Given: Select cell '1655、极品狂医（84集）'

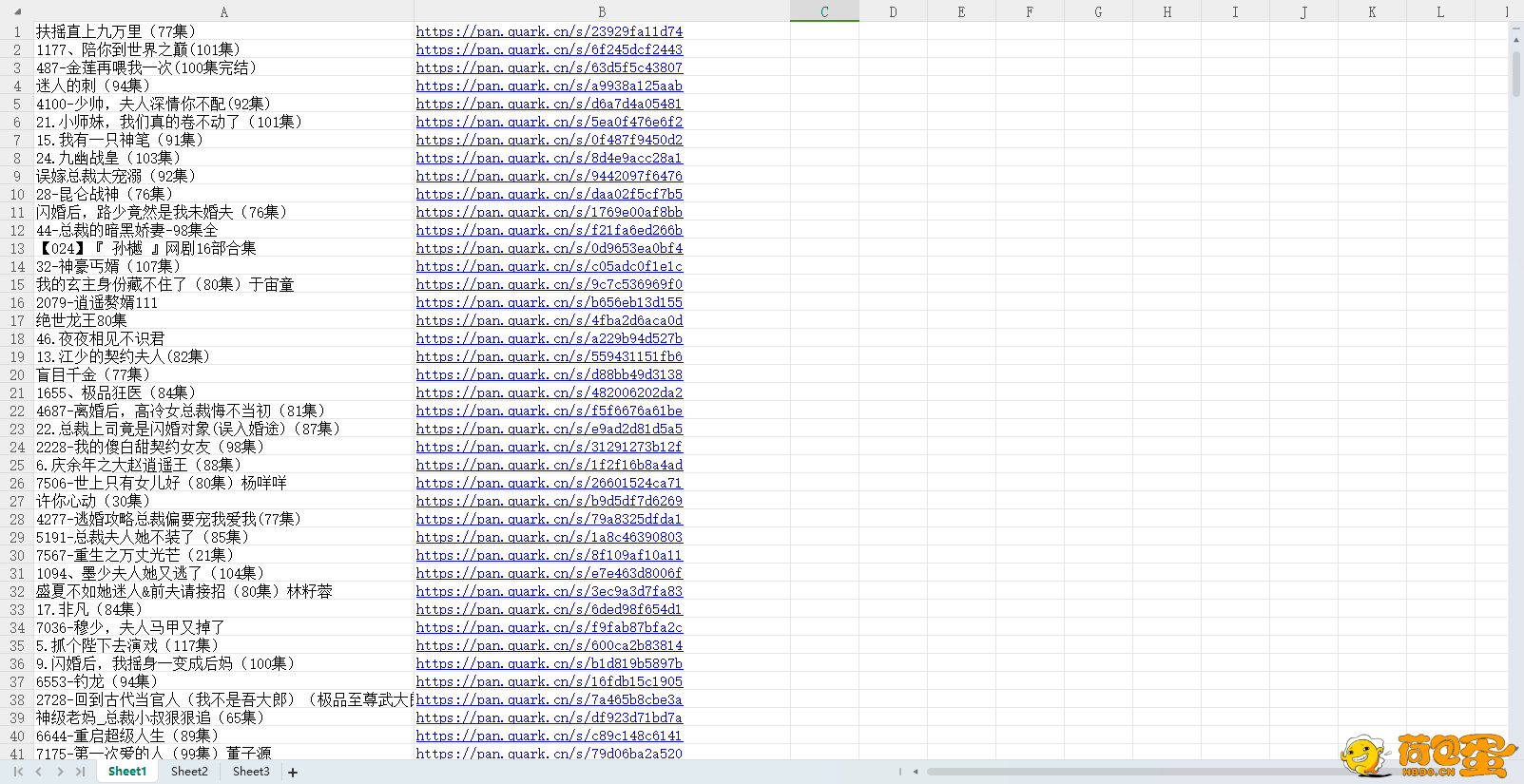Looking at the screenshot, I should [223, 392].
